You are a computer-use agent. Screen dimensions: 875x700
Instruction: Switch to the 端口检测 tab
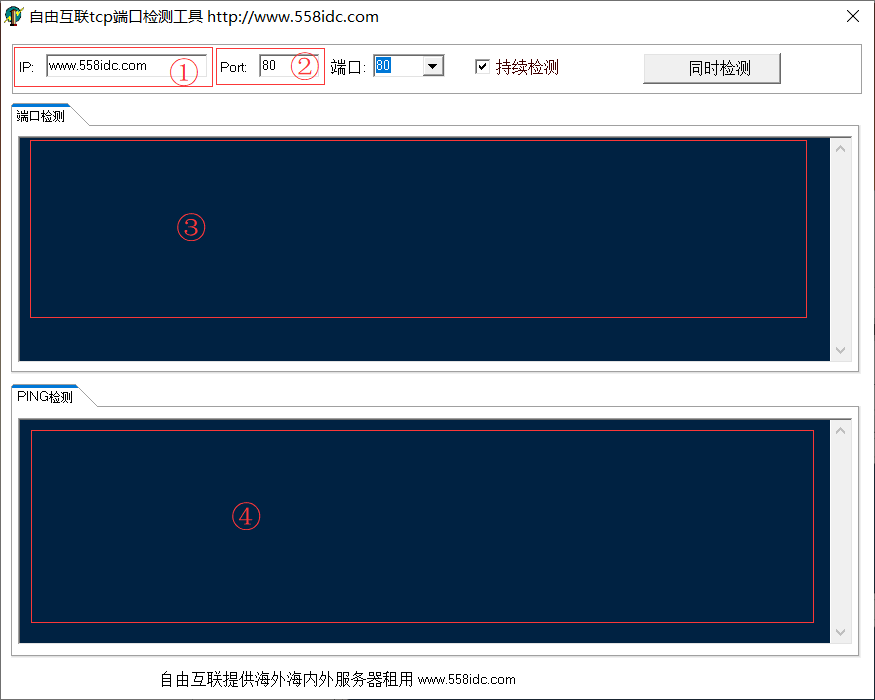(41, 116)
